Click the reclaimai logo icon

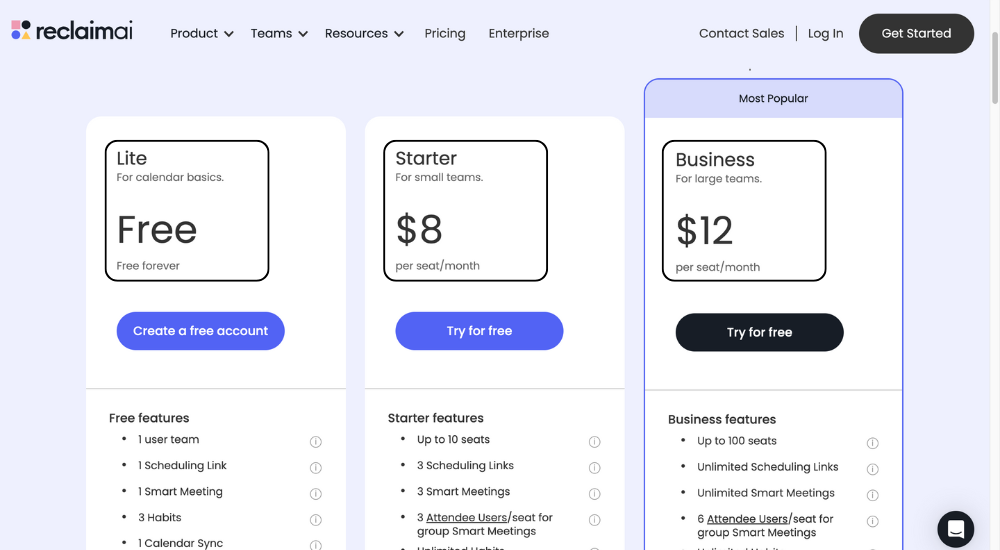pos(20,29)
